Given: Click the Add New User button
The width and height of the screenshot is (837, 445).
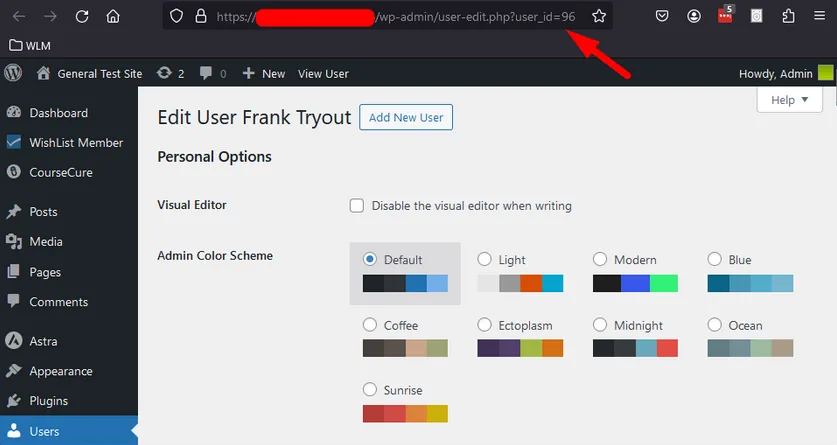Looking at the screenshot, I should 406,117.
